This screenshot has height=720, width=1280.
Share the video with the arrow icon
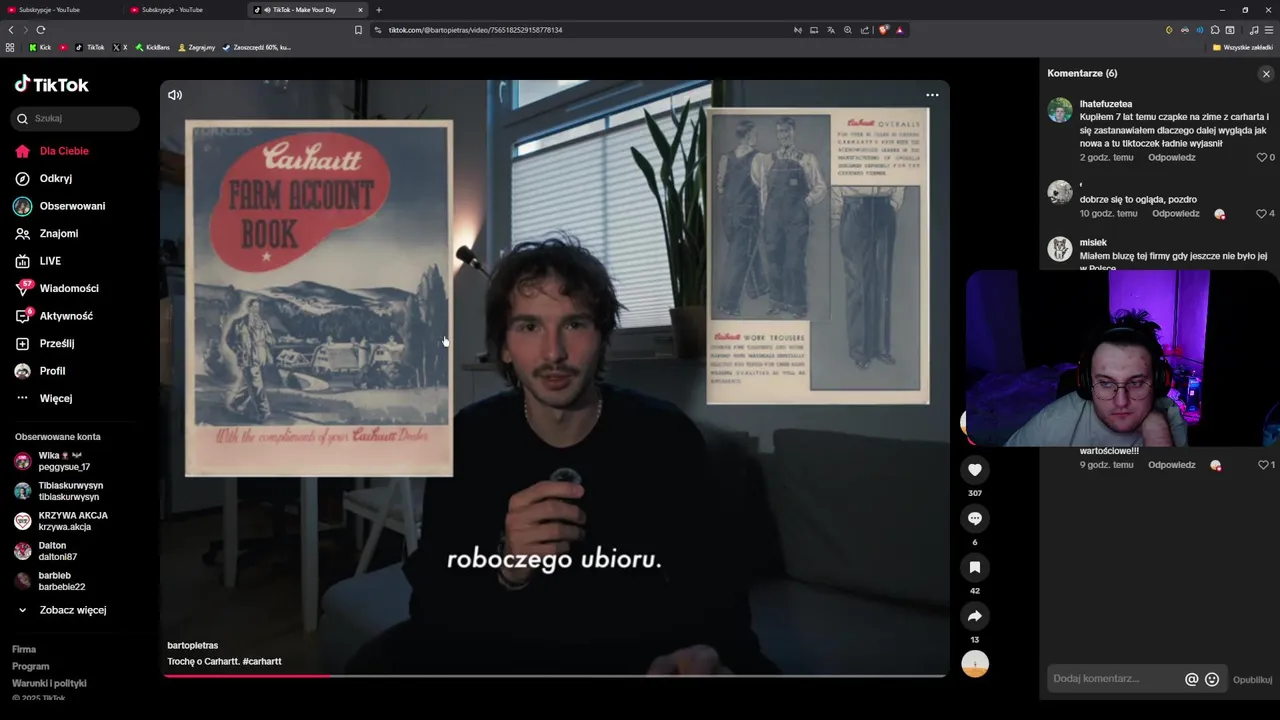click(x=975, y=616)
